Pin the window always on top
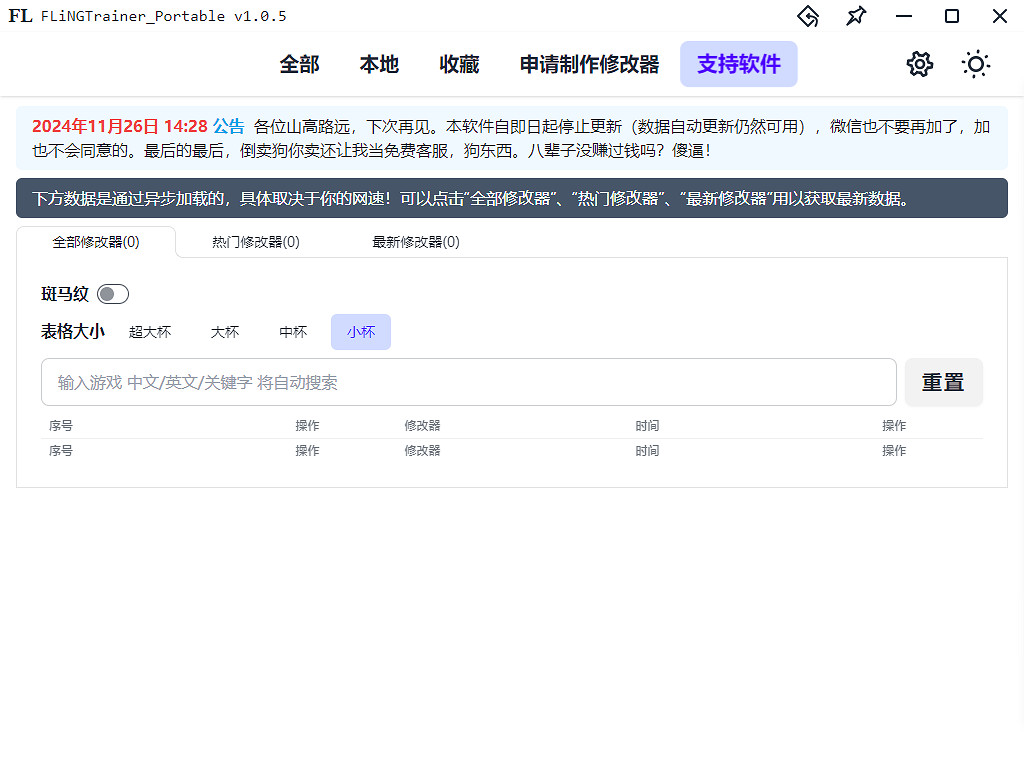1024x768 pixels. pos(856,16)
